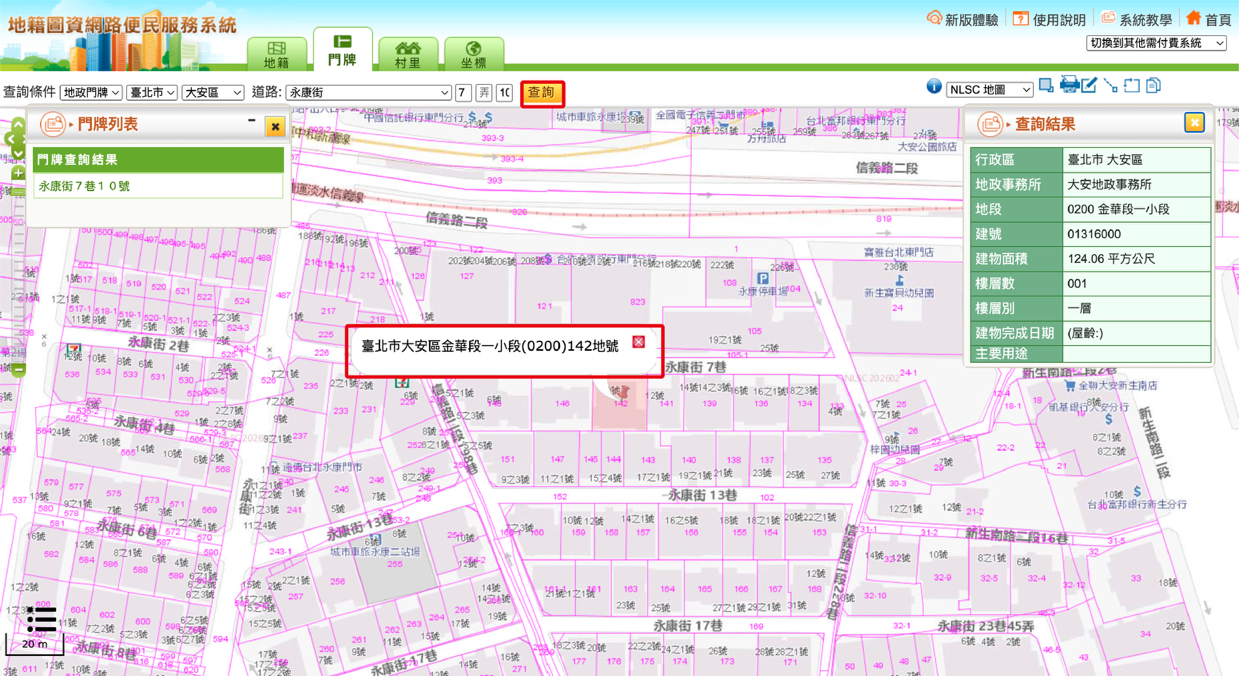The image size is (1239, 676).
Task: Close the 查詢結果 panel
Action: [x=1194, y=122]
